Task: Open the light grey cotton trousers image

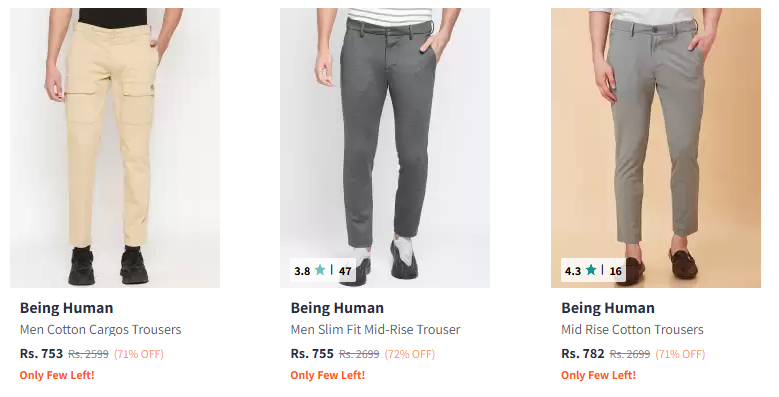Action: point(656,148)
